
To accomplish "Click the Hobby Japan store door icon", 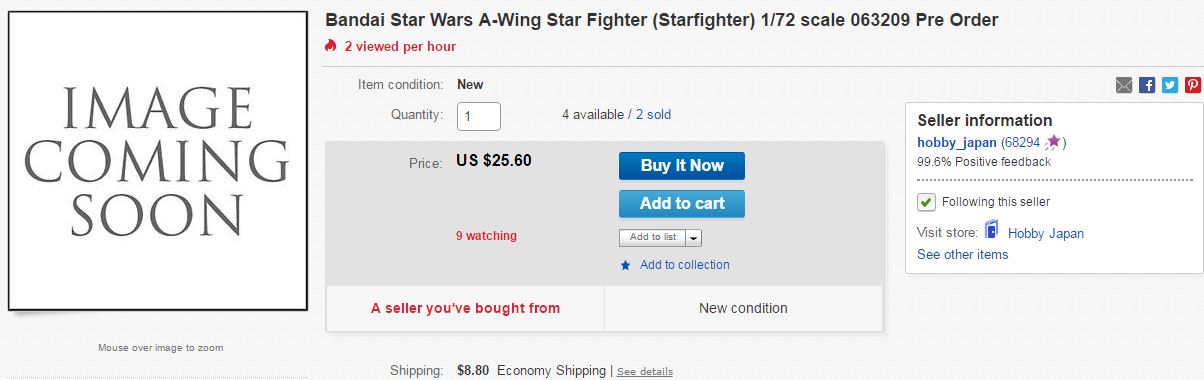I will click(x=992, y=231).
